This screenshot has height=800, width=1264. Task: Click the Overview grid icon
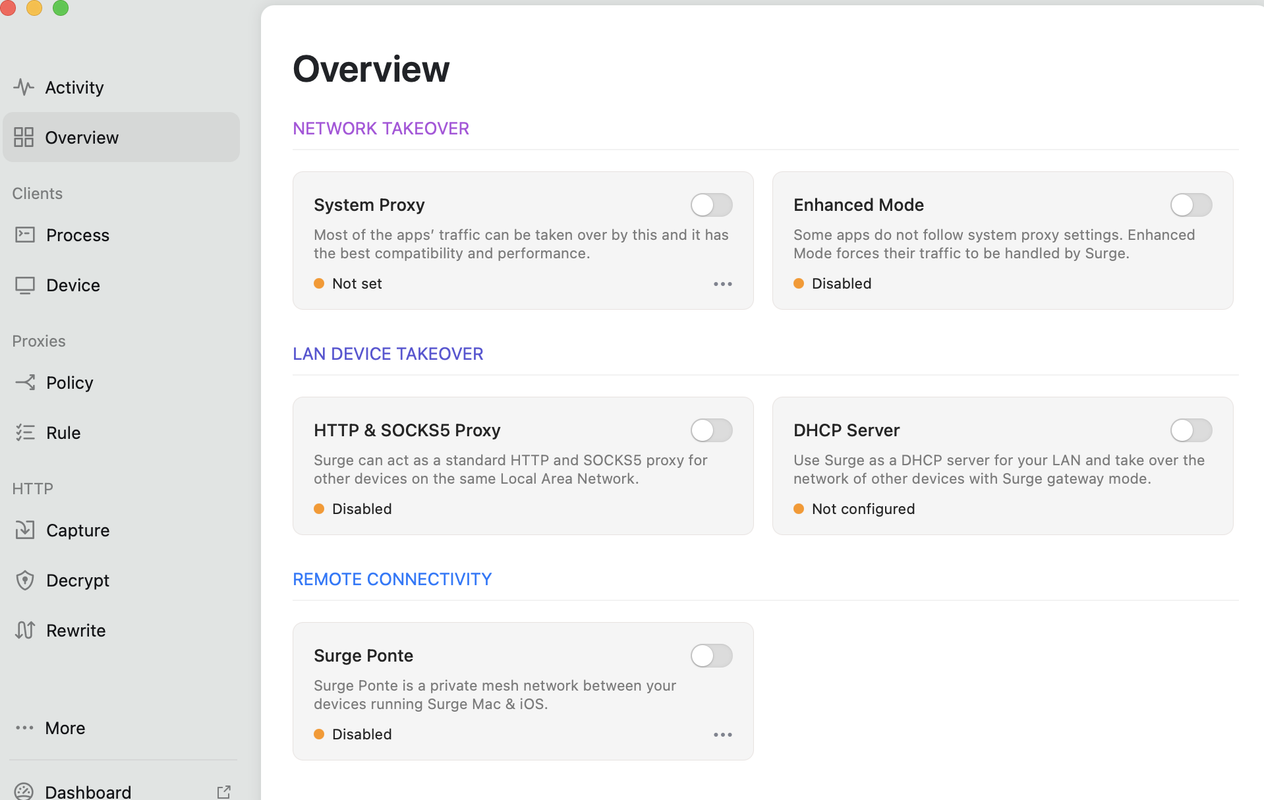(24, 137)
